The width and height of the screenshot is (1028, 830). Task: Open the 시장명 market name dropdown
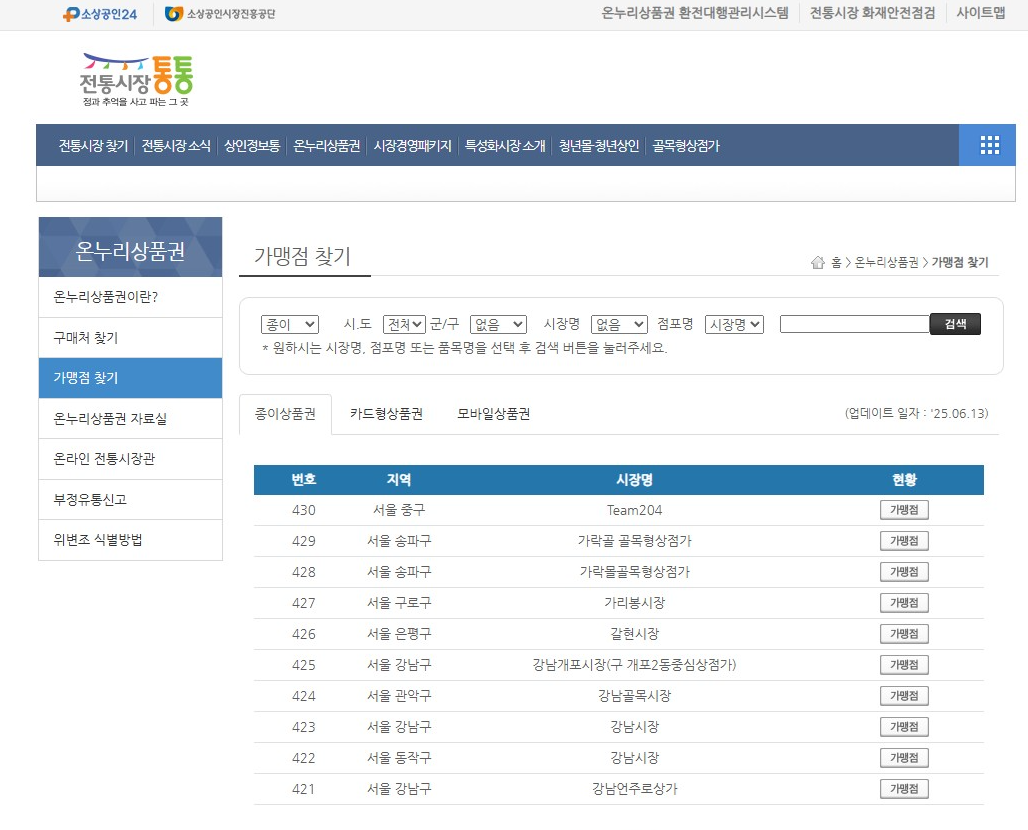click(620, 323)
